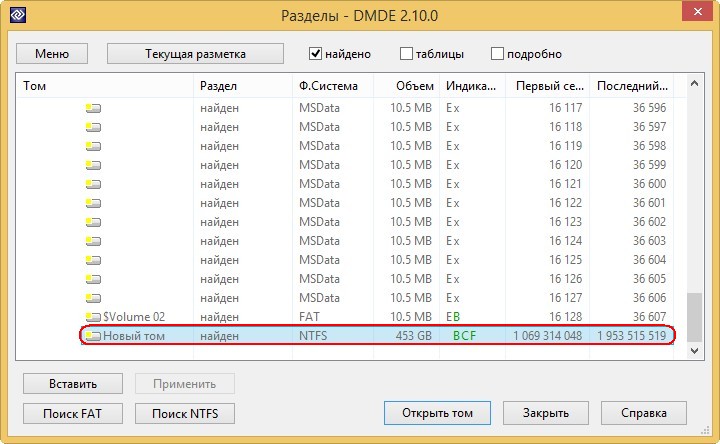Click the scrollbar down arrow
This screenshot has height=444, width=720.
pos(694,351)
